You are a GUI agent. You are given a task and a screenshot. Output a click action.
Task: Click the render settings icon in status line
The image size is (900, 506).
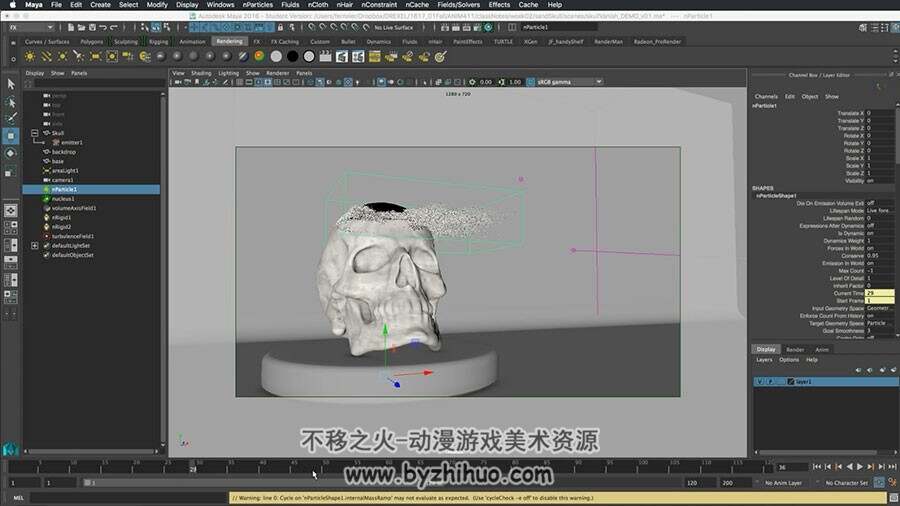[x=488, y=27]
